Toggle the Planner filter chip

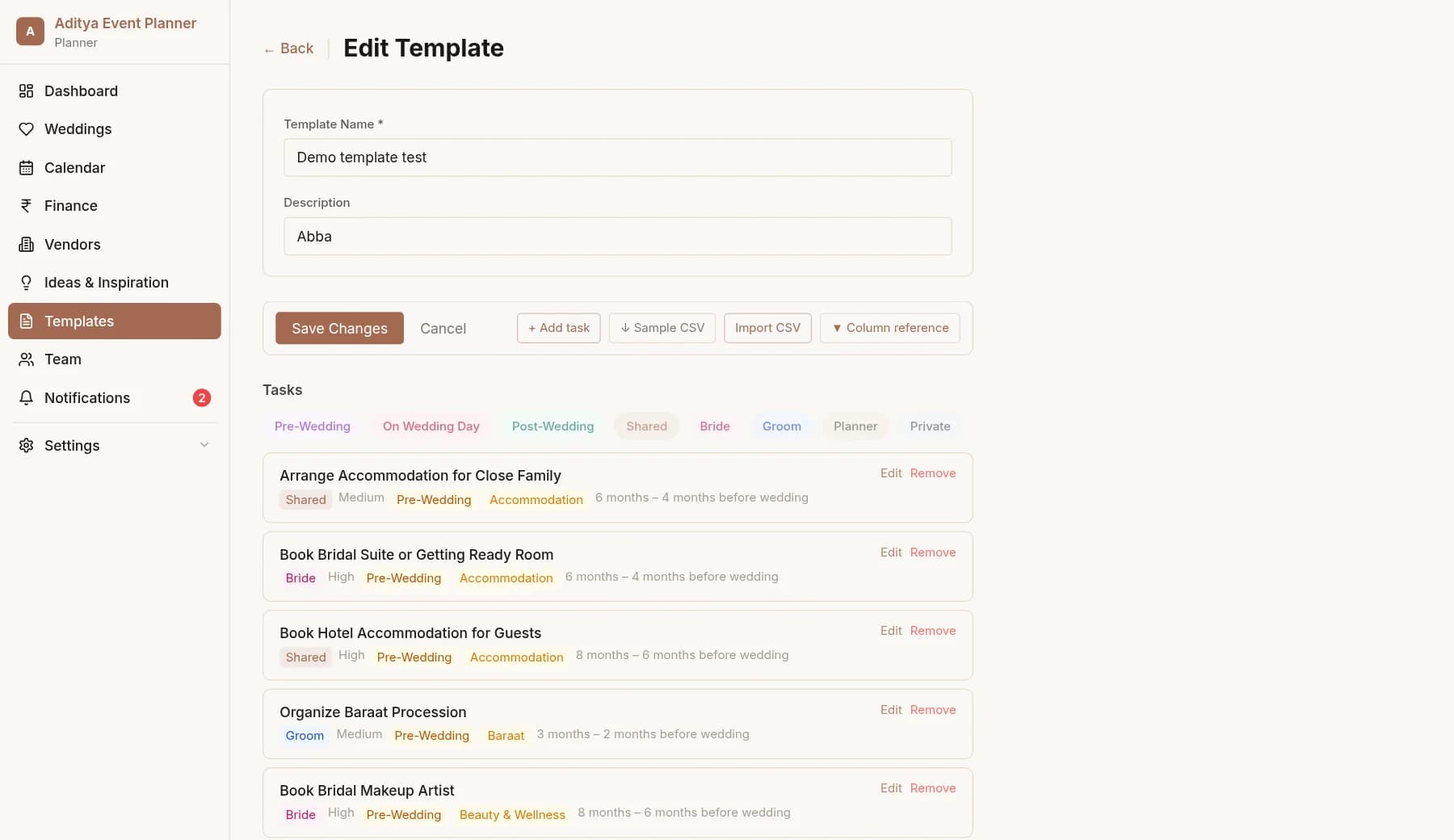point(855,426)
